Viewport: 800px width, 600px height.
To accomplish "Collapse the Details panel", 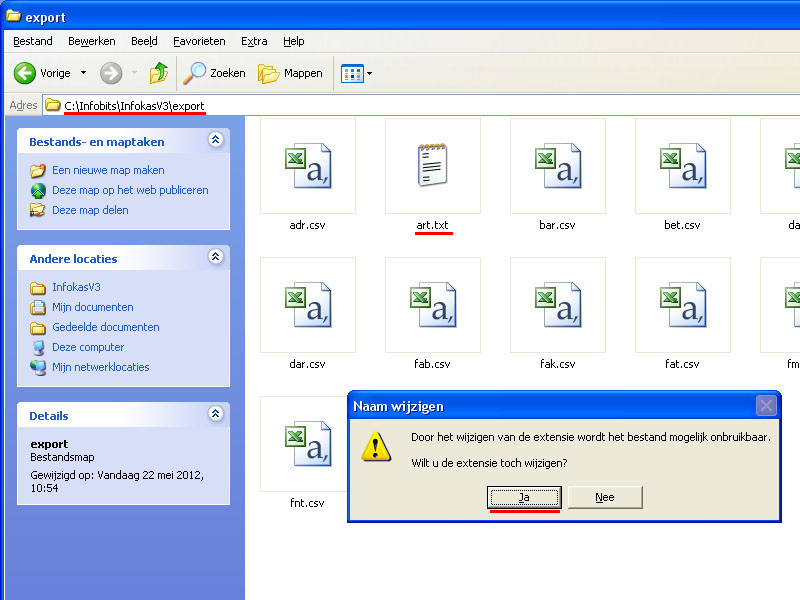I will [x=215, y=414].
